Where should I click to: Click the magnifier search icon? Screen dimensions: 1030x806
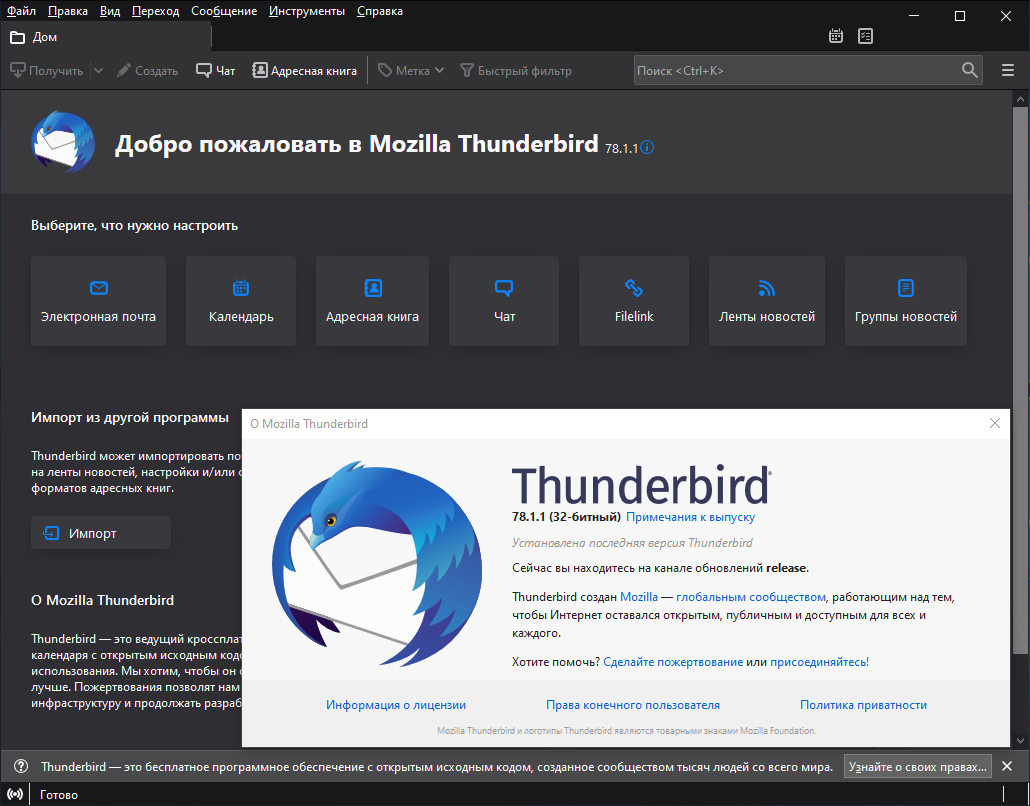click(970, 70)
